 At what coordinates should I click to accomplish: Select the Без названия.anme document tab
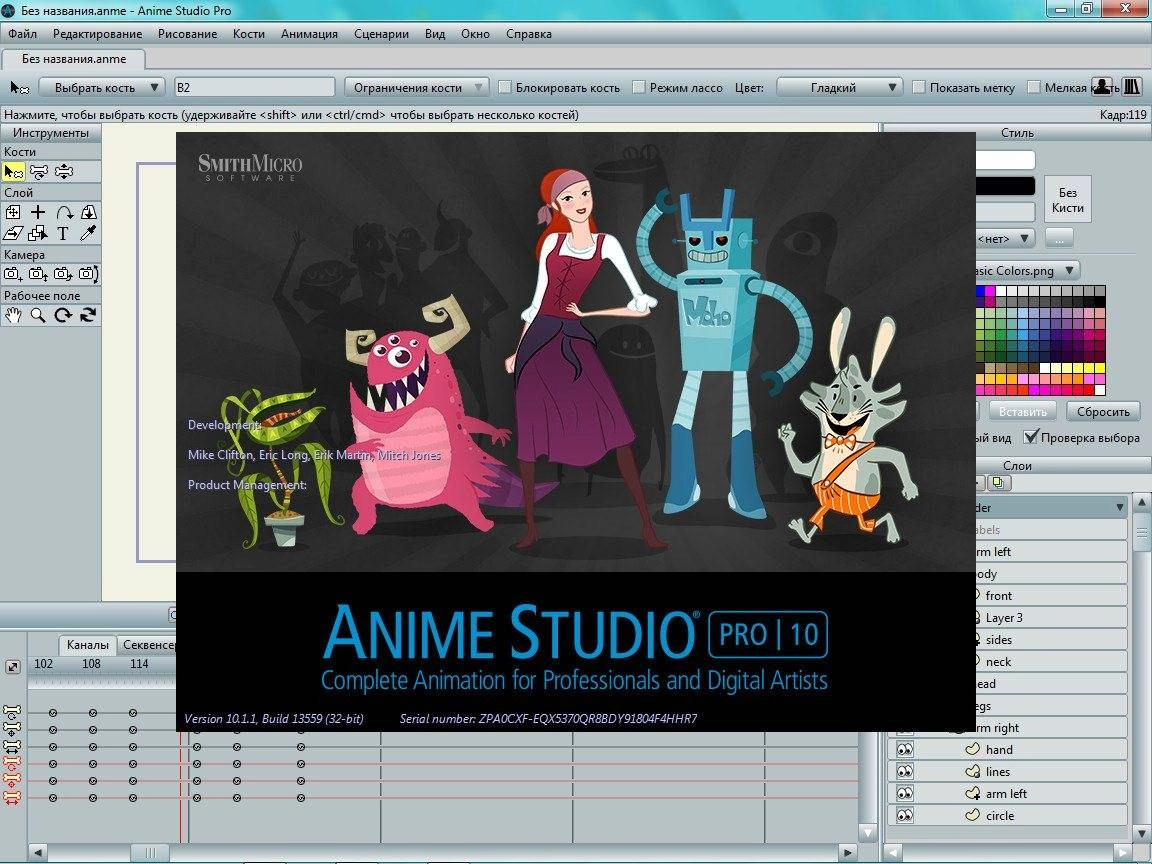(x=73, y=59)
